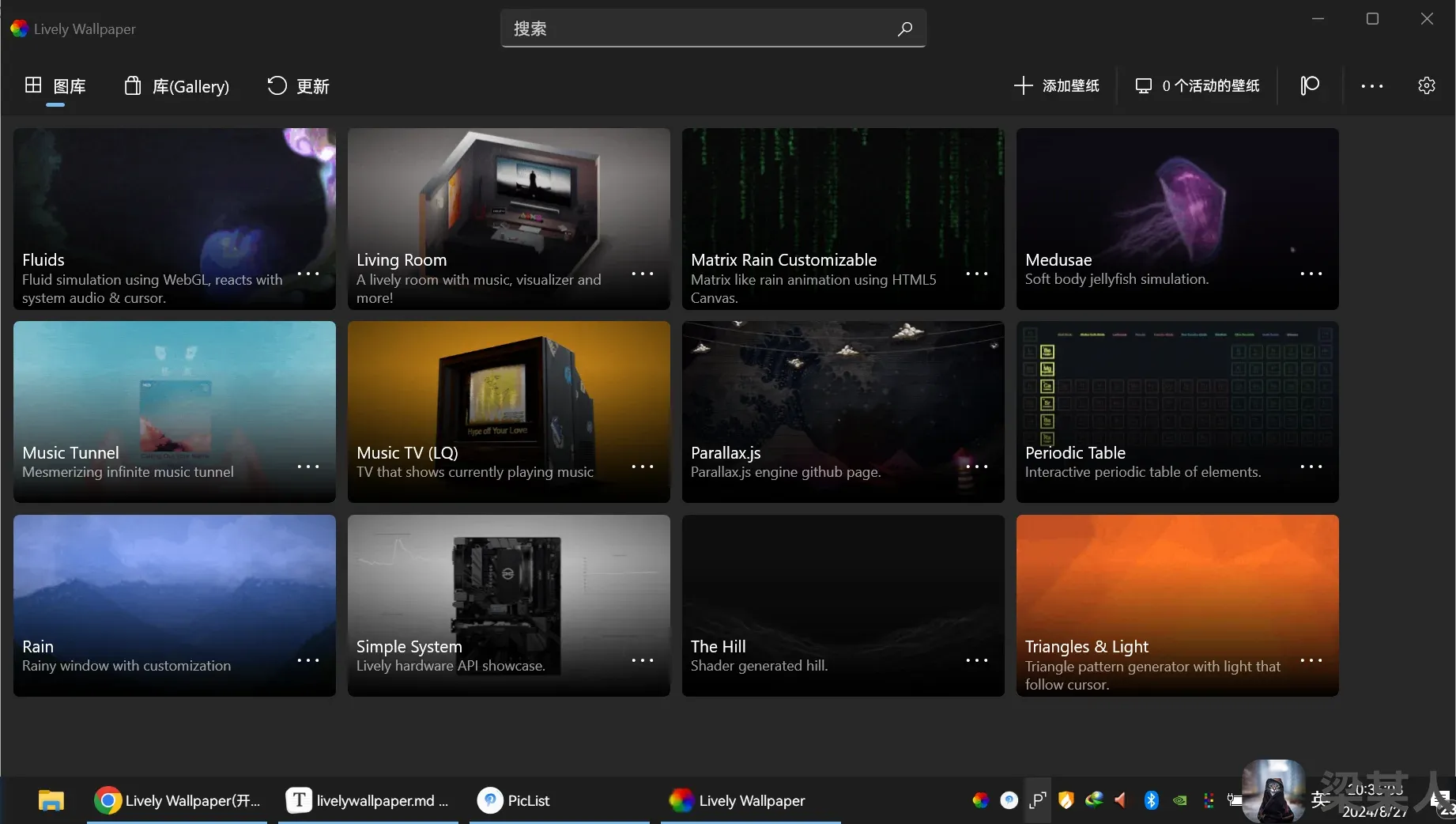The image size is (1456, 824).
Task: Open more options for Medusae wallpaper
Action: point(1311,274)
